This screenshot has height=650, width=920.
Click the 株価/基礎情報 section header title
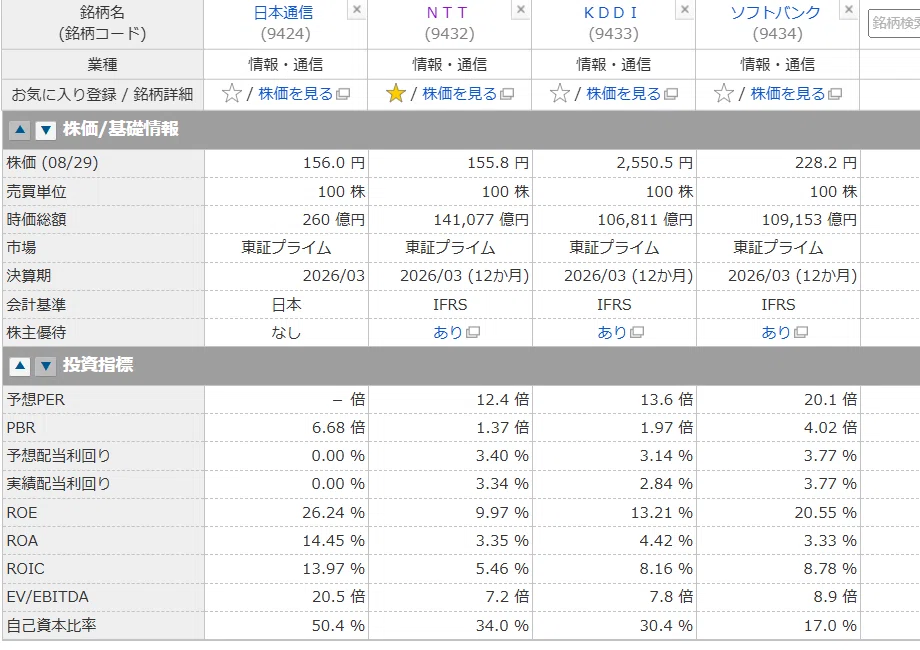121,129
